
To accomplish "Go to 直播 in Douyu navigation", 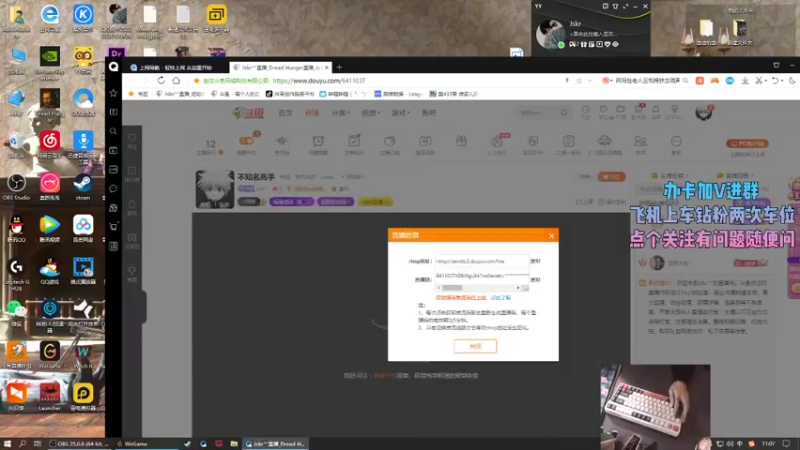I will [x=312, y=113].
